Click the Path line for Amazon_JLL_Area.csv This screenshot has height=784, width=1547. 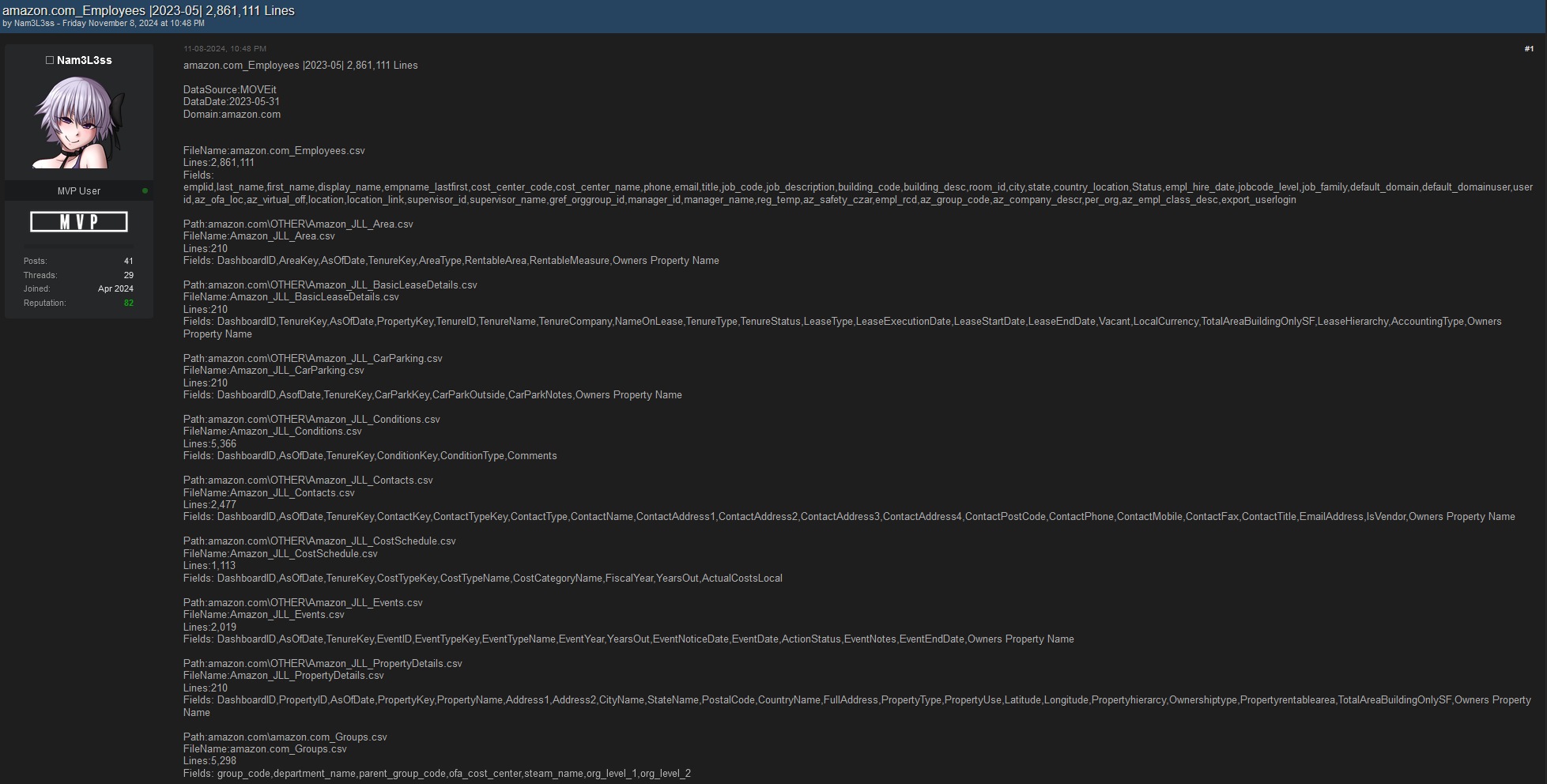298,224
